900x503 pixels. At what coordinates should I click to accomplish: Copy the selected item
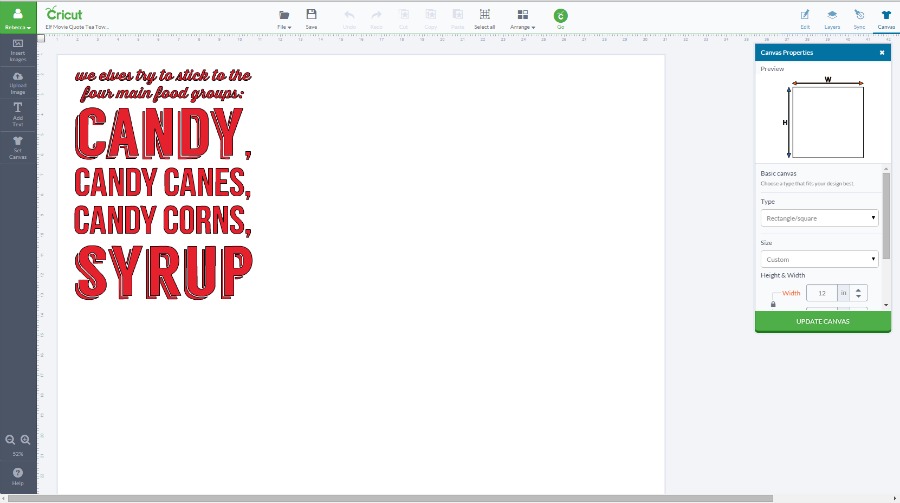430,19
